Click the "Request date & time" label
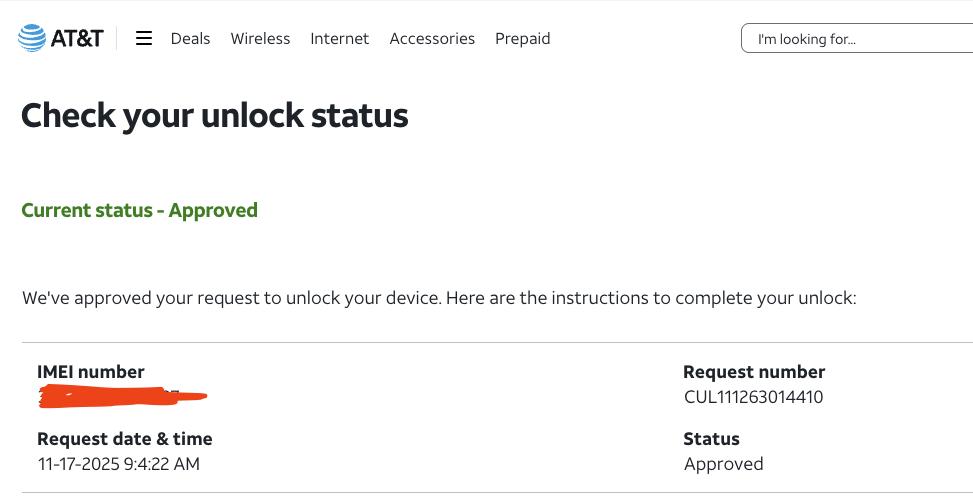This screenshot has height=503, width=973. click(x=125, y=439)
